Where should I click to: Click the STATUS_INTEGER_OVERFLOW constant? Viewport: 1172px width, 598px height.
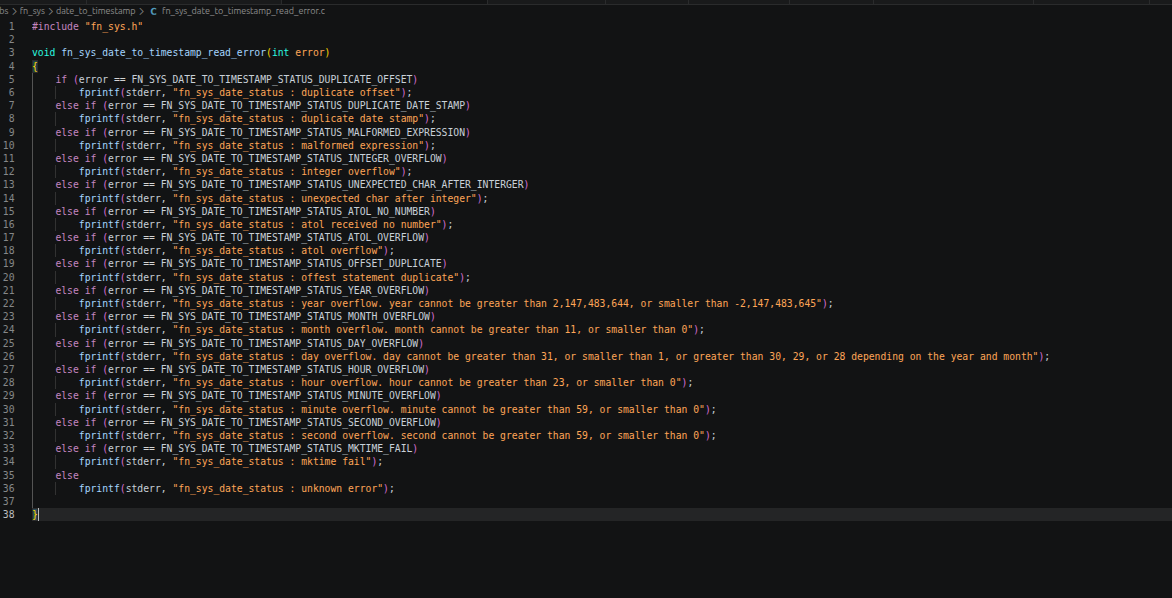click(x=300, y=158)
